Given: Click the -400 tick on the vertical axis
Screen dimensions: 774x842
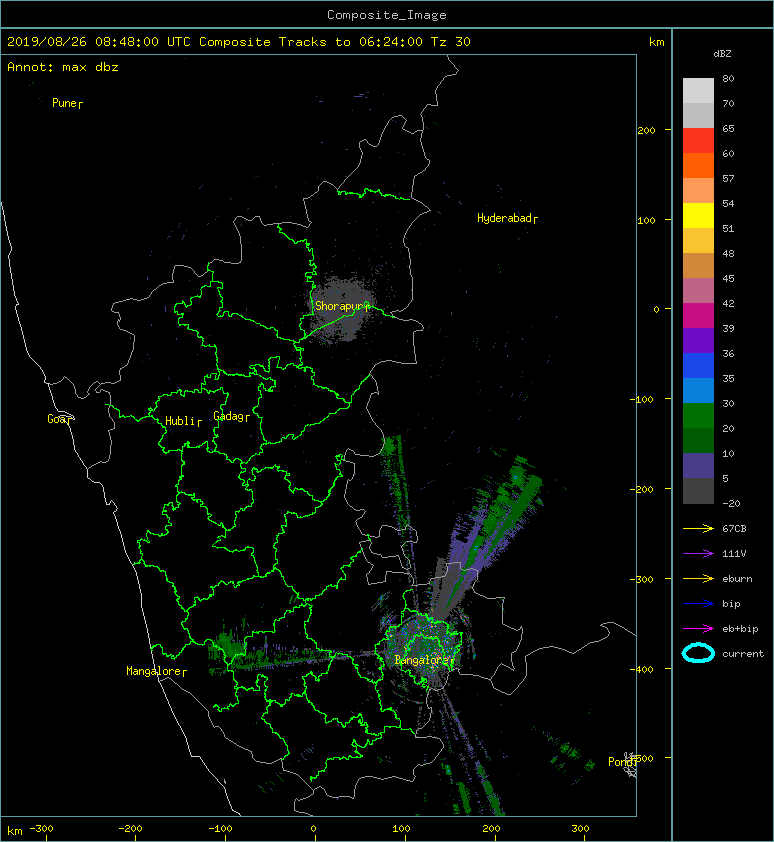Looking at the screenshot, I should coord(641,669).
